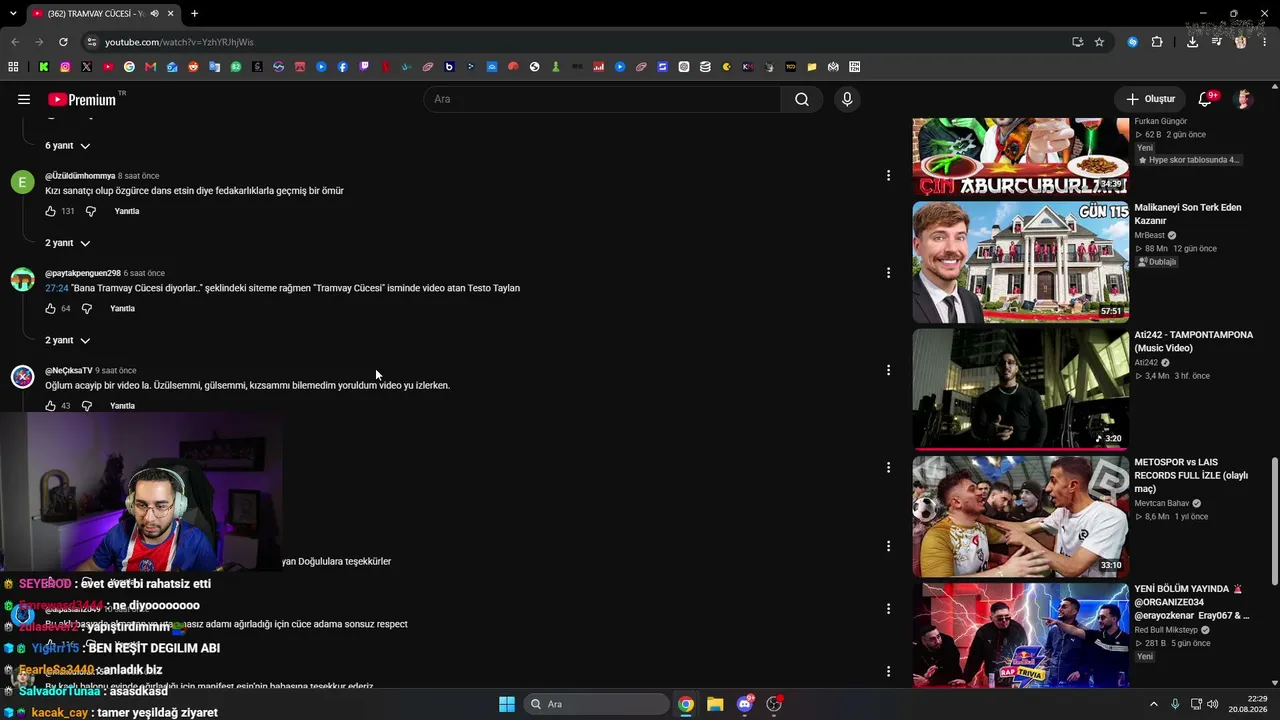Click the page vertical scrollbar thumb
This screenshot has height=720, width=1280.
point(1274,522)
